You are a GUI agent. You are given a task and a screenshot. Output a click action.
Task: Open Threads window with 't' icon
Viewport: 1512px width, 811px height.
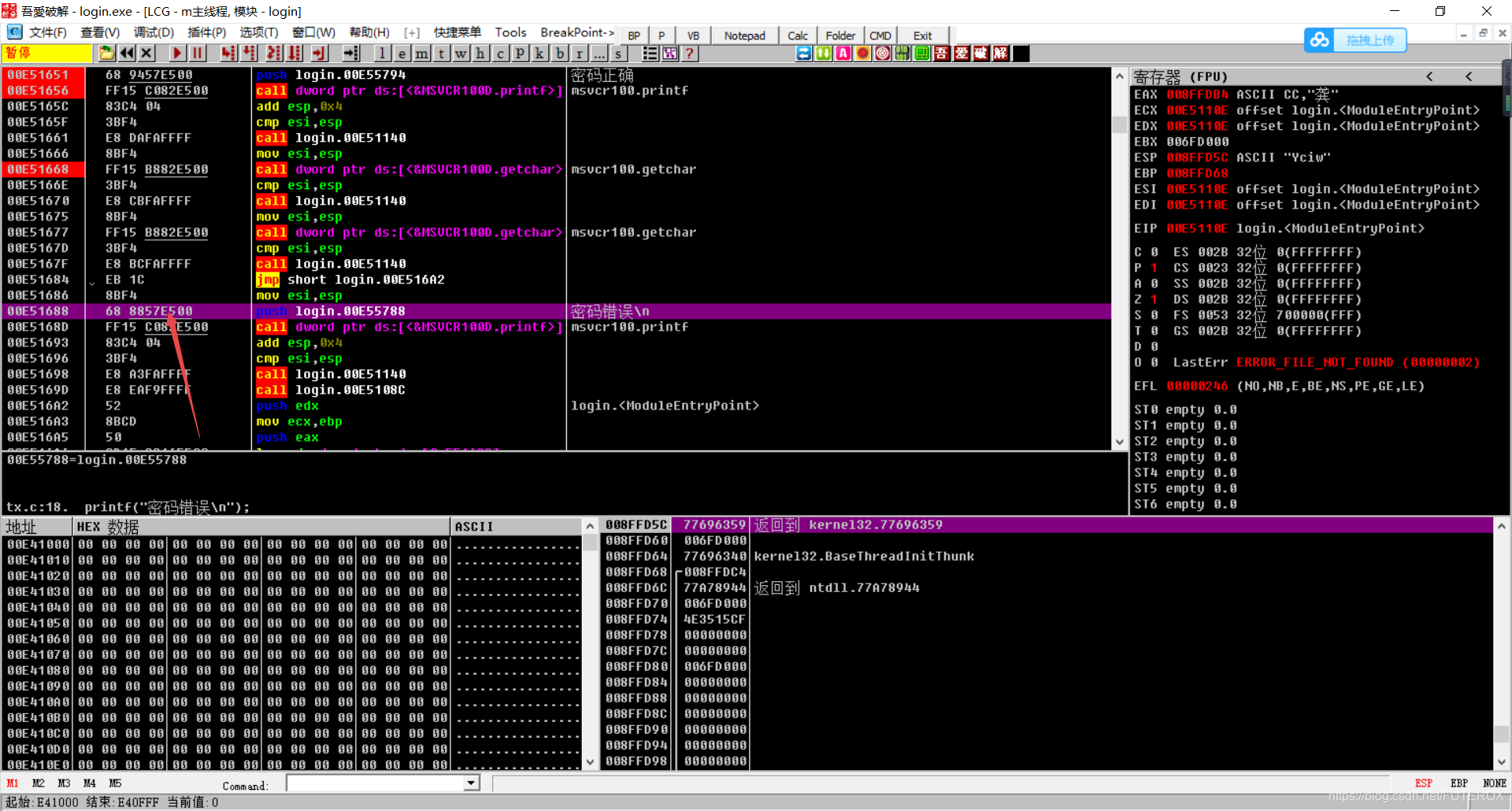[442, 53]
